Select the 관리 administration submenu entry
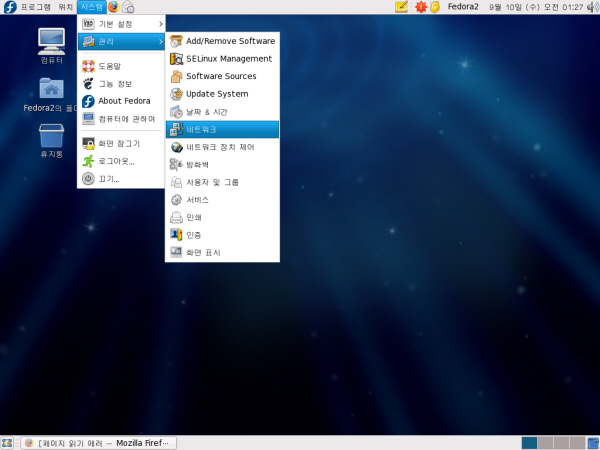The height and width of the screenshot is (450, 600). [x=121, y=41]
